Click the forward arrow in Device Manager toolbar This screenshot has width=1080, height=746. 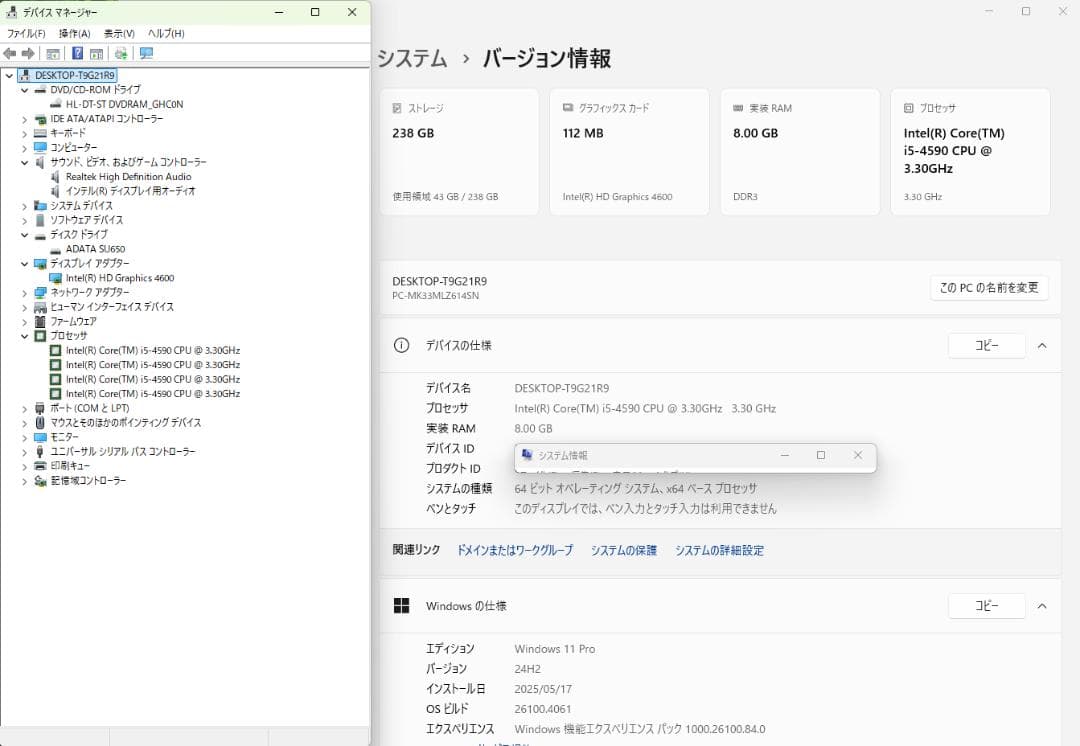[27, 53]
